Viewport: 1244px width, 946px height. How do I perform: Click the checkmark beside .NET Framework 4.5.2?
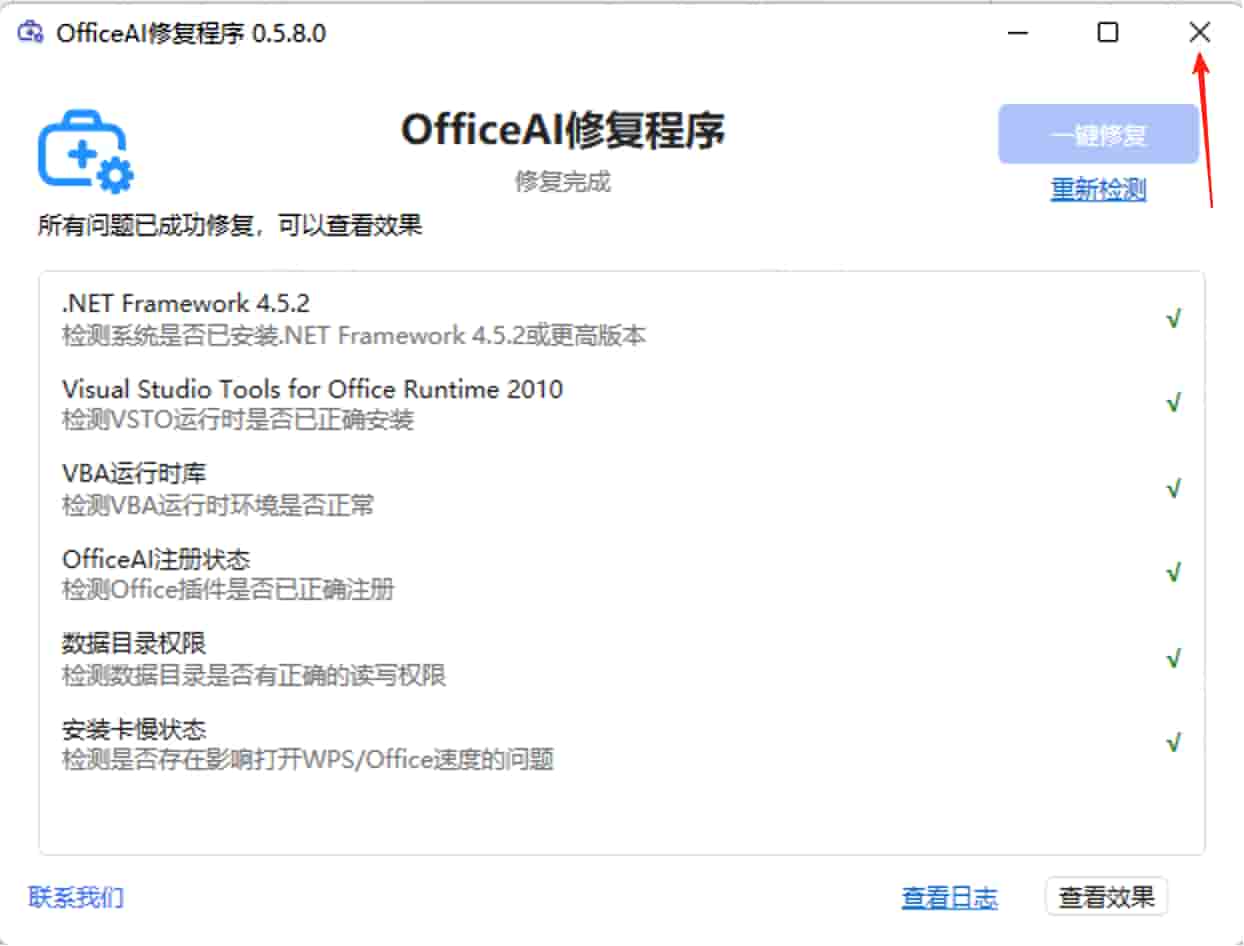[1172, 318]
